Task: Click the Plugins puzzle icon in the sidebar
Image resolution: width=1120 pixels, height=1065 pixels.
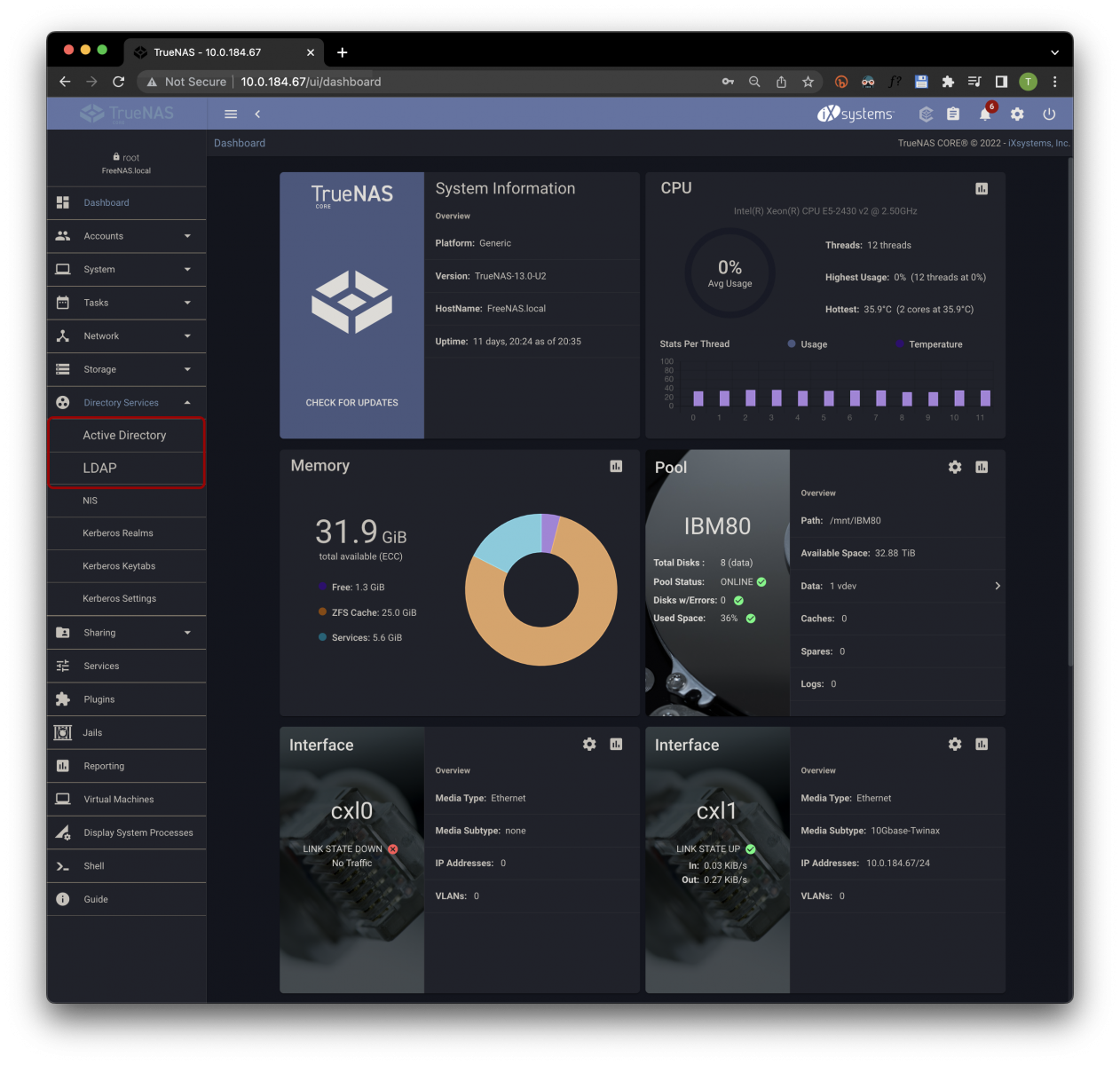Action: coord(63,699)
